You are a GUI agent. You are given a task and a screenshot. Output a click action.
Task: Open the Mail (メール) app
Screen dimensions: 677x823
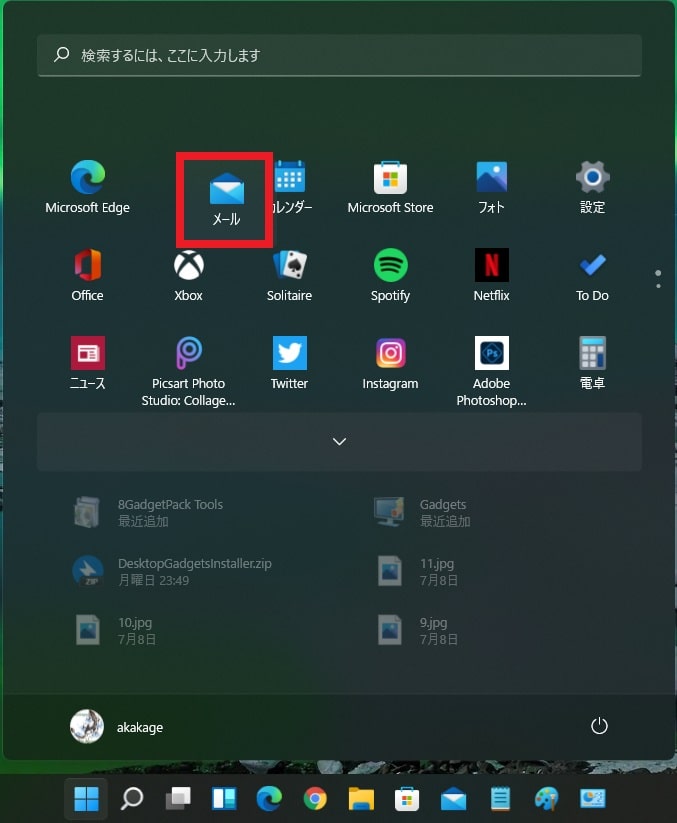(x=226, y=199)
